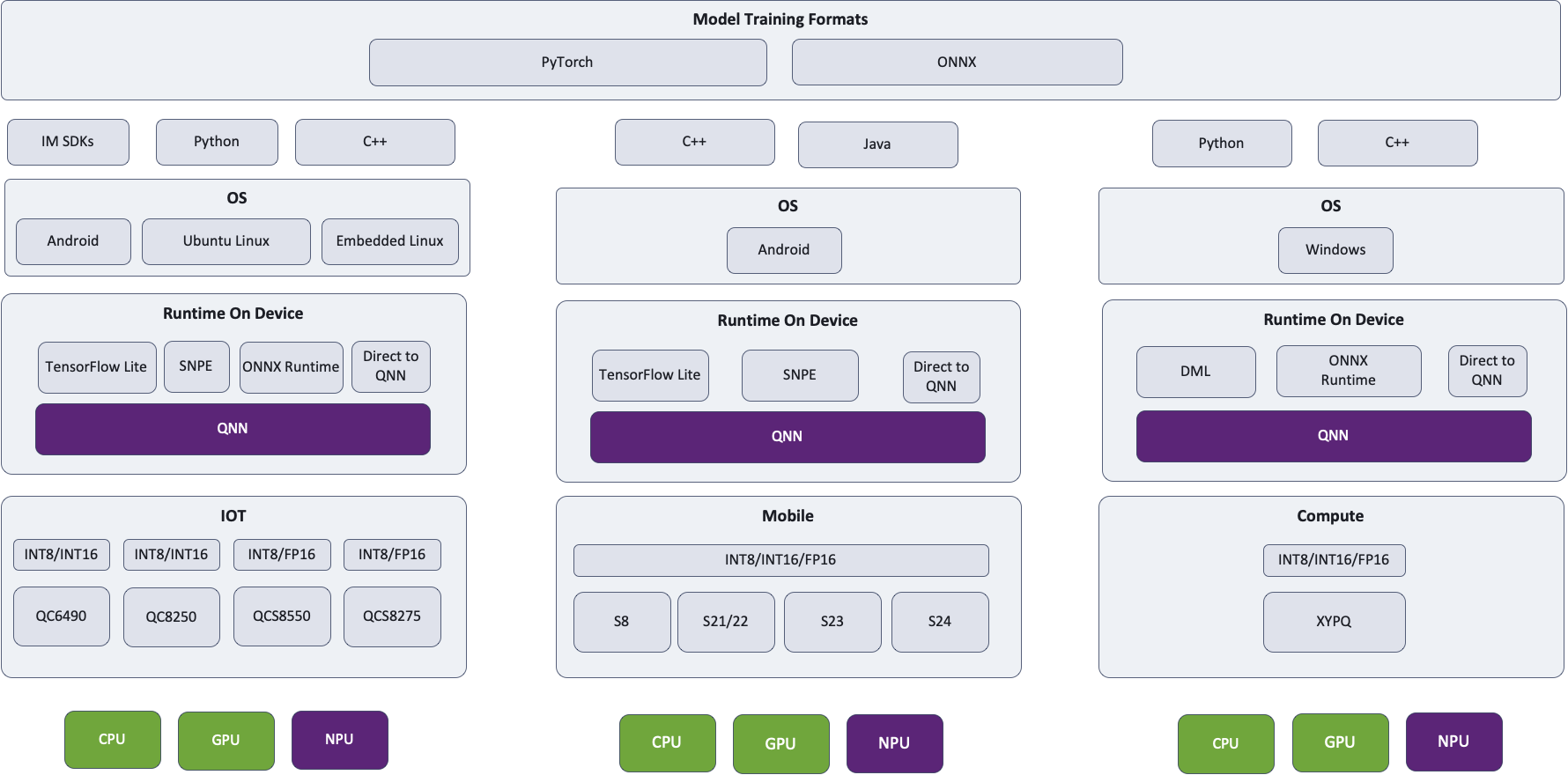Select the Java language box

click(x=877, y=144)
